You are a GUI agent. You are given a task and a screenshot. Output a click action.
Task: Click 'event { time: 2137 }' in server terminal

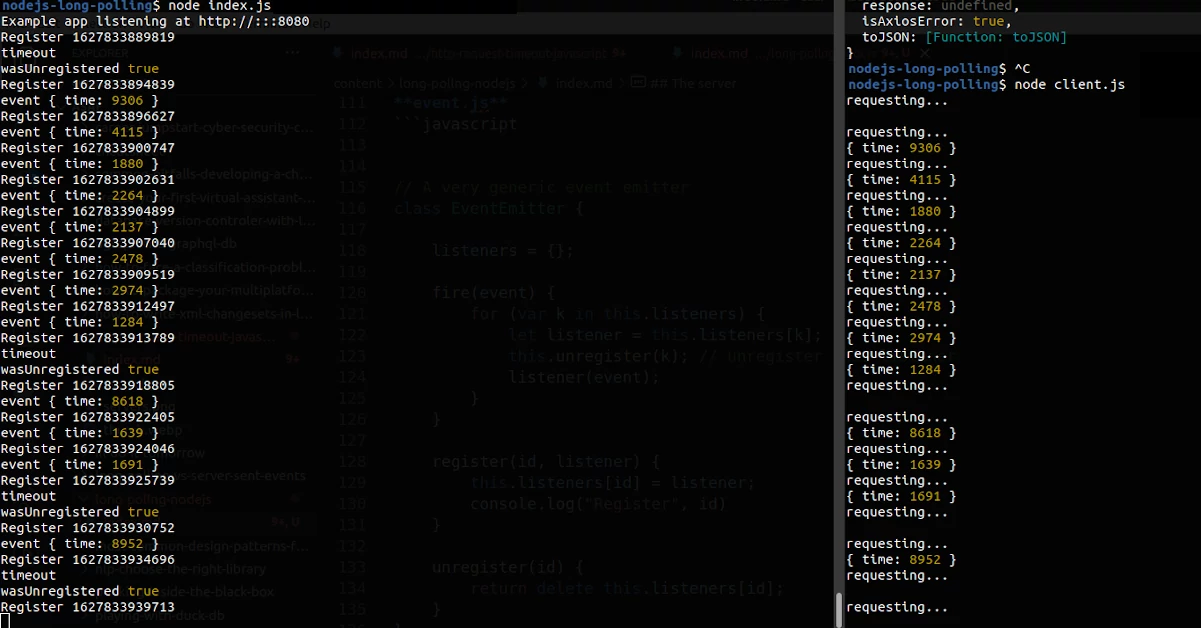[x=80, y=227]
